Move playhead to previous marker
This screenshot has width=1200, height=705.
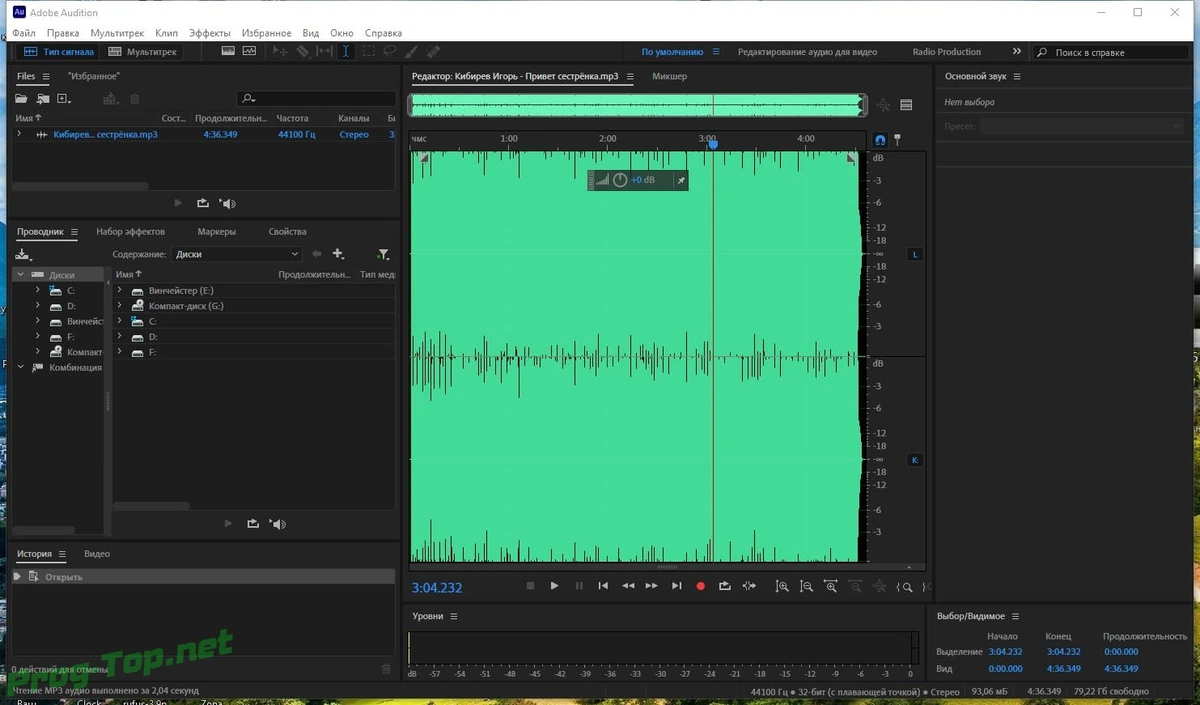pos(603,586)
